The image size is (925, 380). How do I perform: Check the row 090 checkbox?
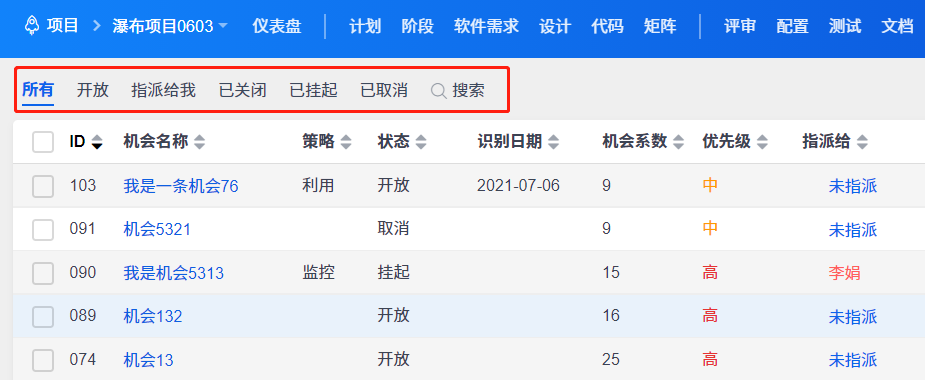[x=43, y=273]
